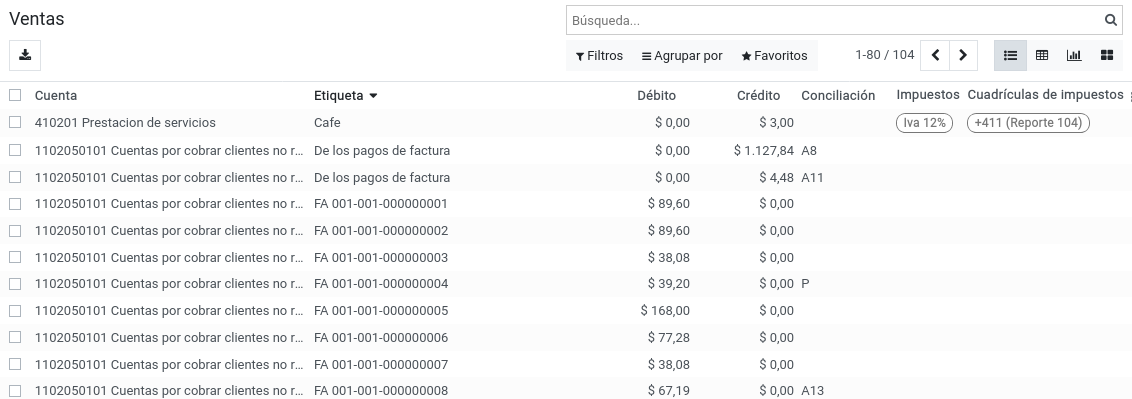Click the Cafe label cell
The image size is (1132, 399).
327,123
